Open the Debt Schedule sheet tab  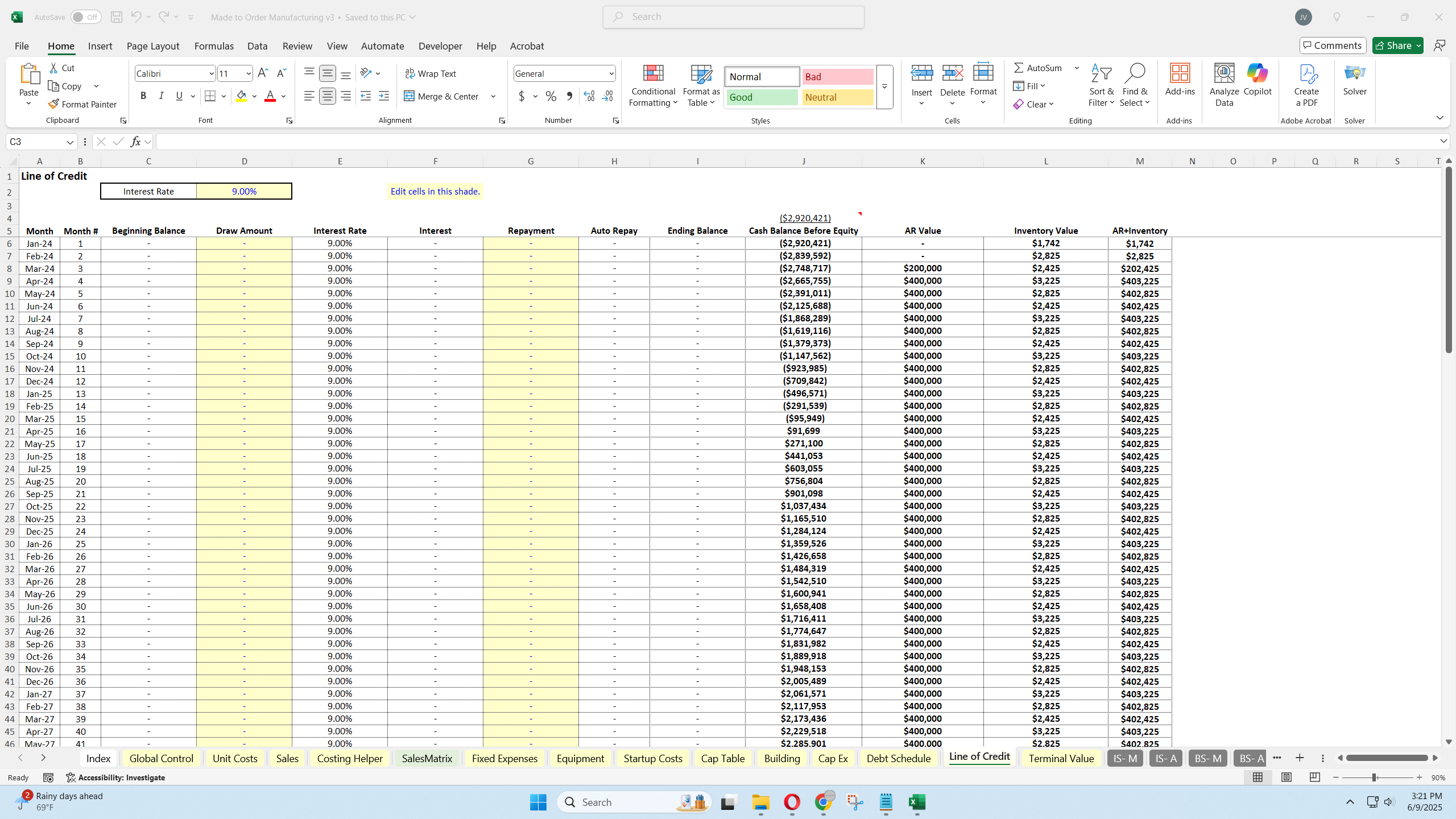pos(897,758)
